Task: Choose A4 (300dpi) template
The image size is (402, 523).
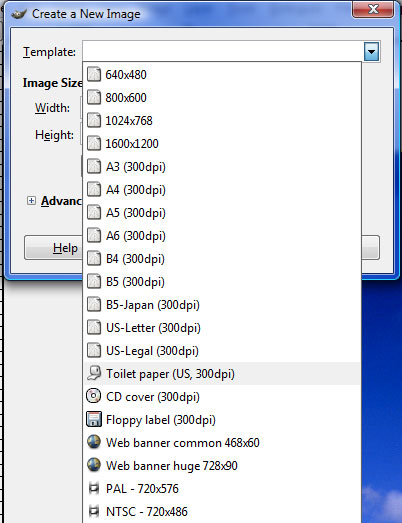Action: tap(222, 189)
